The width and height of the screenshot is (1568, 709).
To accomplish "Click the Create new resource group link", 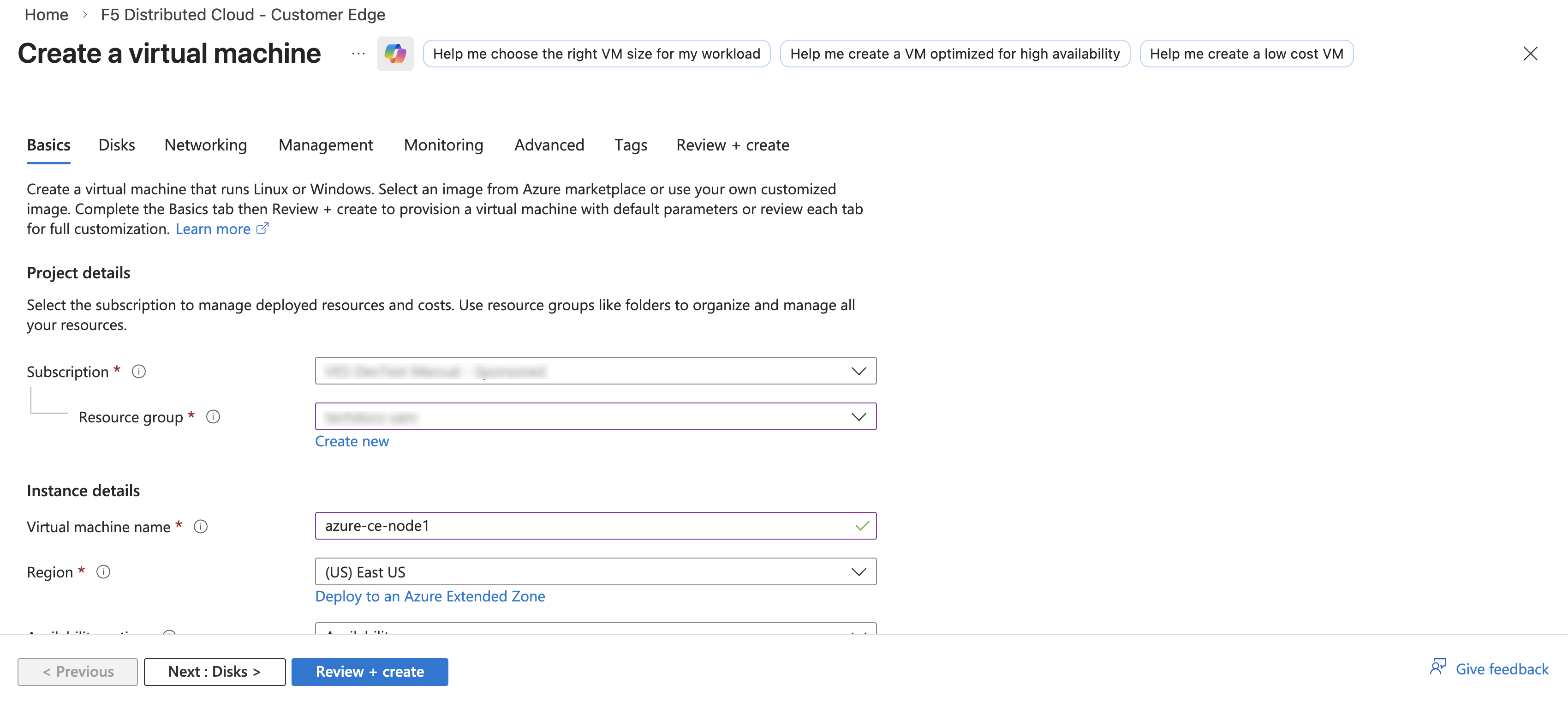I will [x=352, y=441].
